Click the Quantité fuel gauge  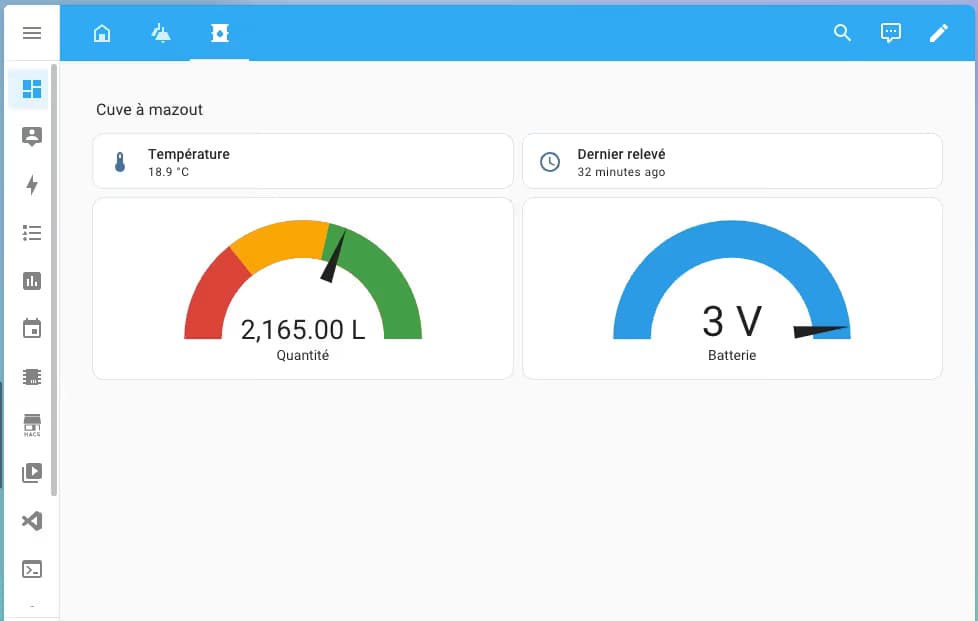[302, 290]
